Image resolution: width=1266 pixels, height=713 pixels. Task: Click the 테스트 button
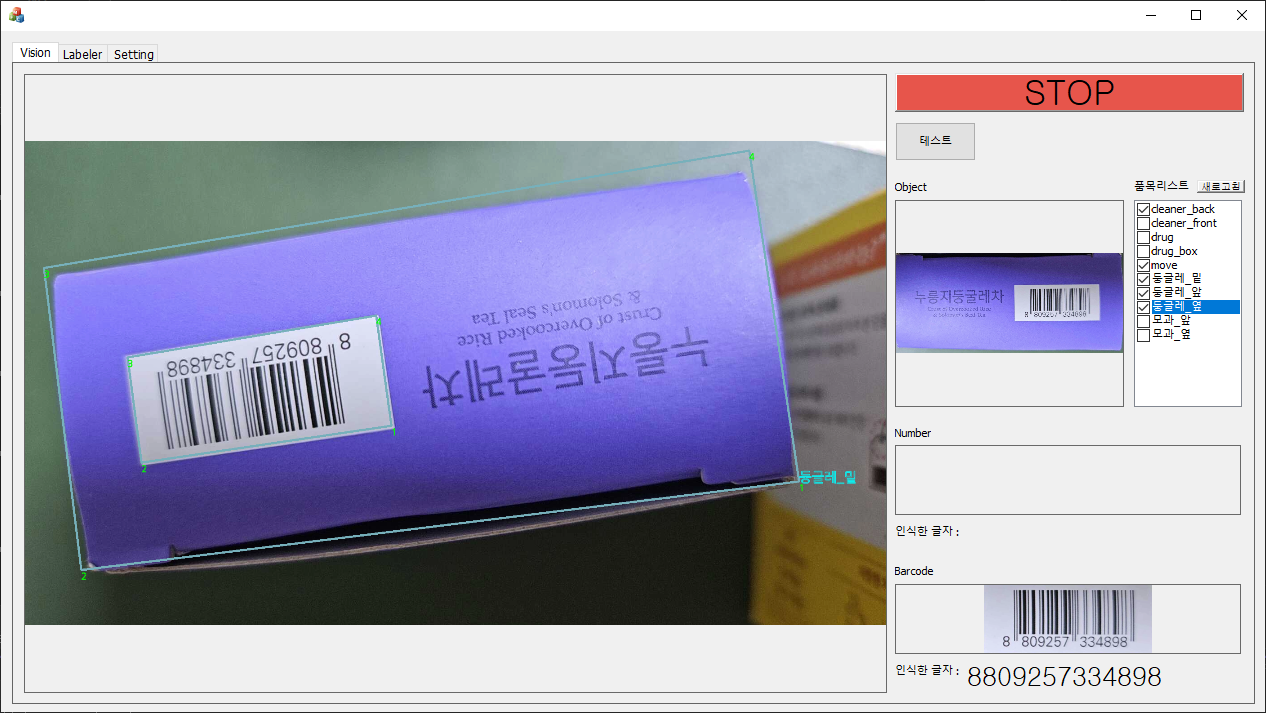pos(935,141)
